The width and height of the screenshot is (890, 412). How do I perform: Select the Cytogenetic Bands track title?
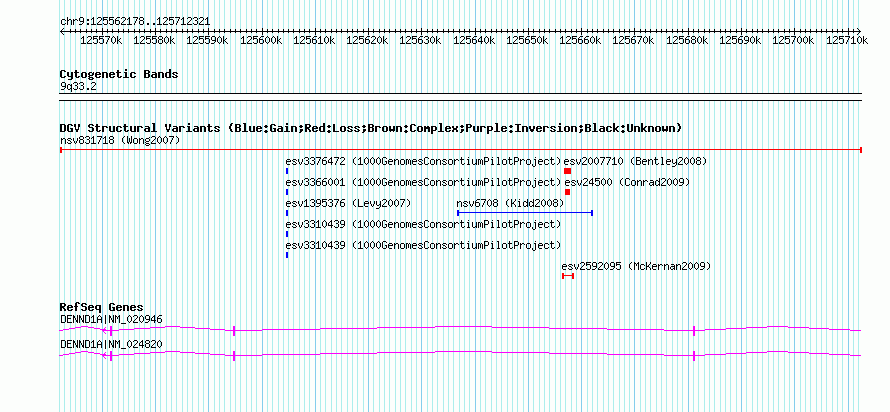119,74
